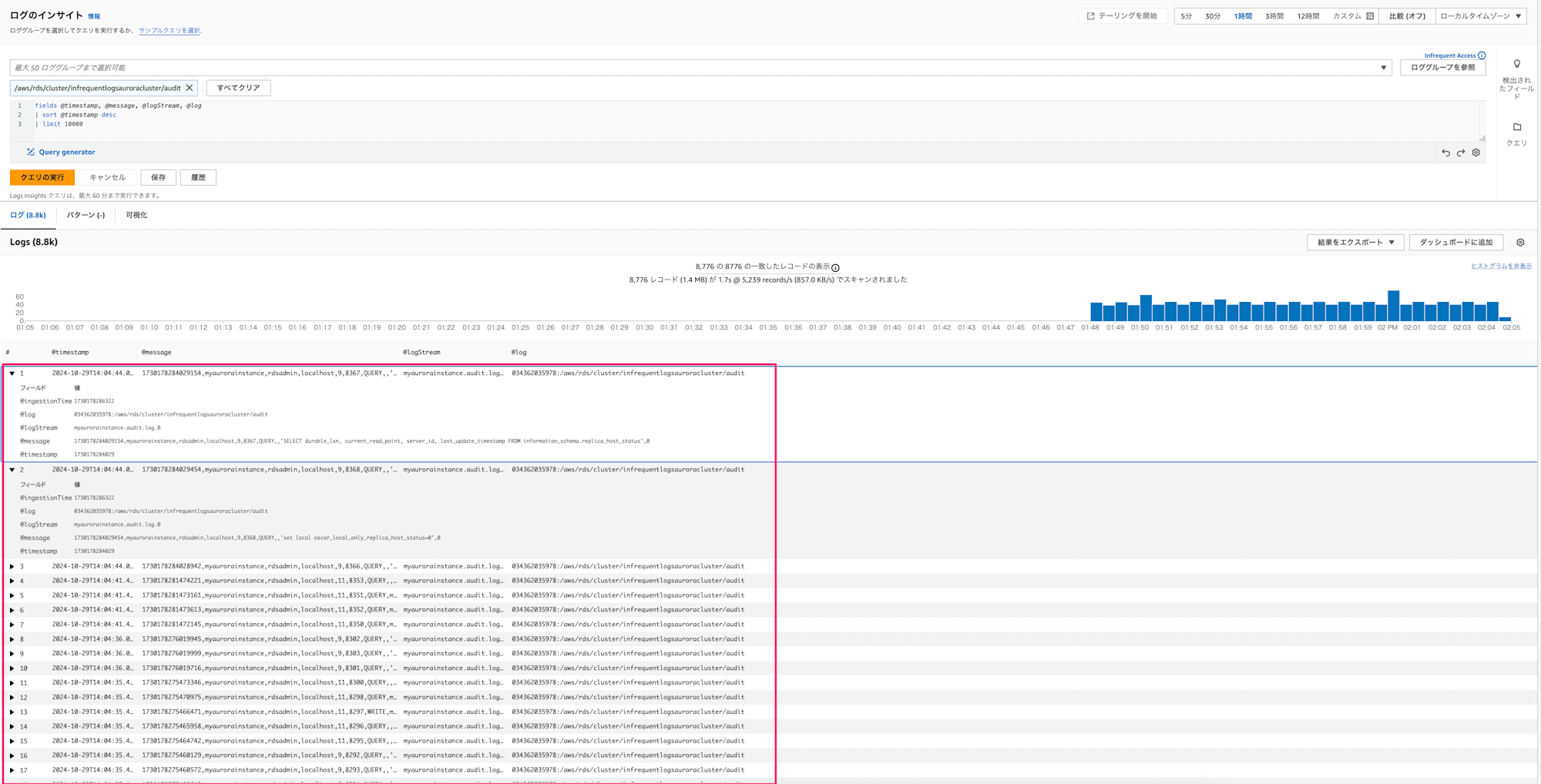1541x784 pixels.
Task: Open the 検出されたフィールド lightbulb panel
Action: [1517, 64]
